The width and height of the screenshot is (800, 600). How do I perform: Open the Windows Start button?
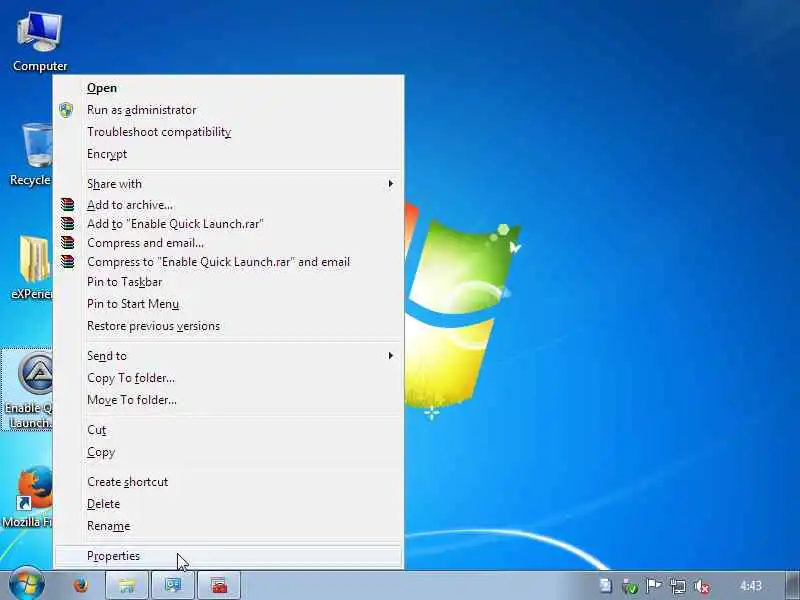click(x=27, y=583)
